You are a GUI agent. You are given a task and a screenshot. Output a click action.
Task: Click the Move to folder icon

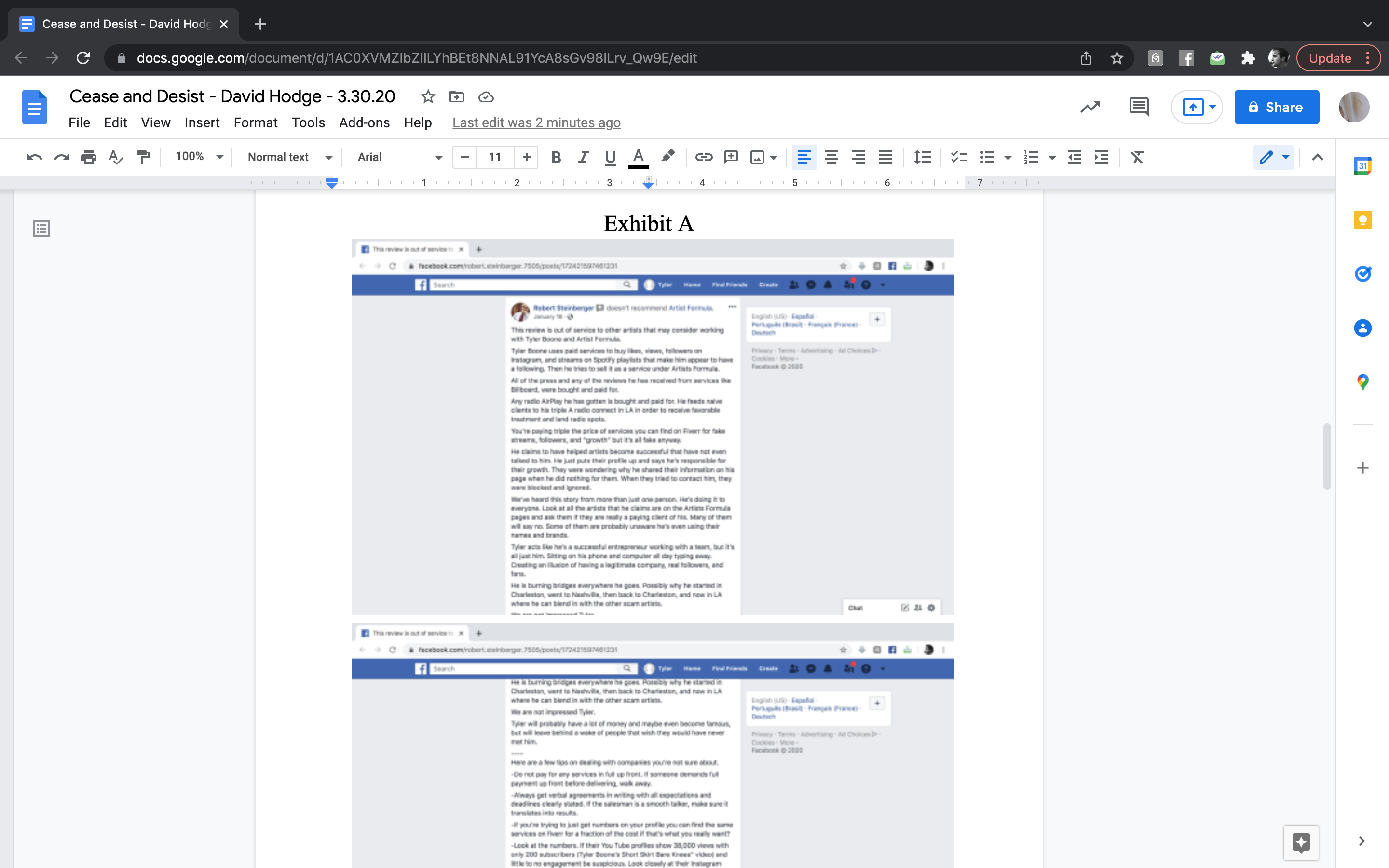tap(456, 96)
